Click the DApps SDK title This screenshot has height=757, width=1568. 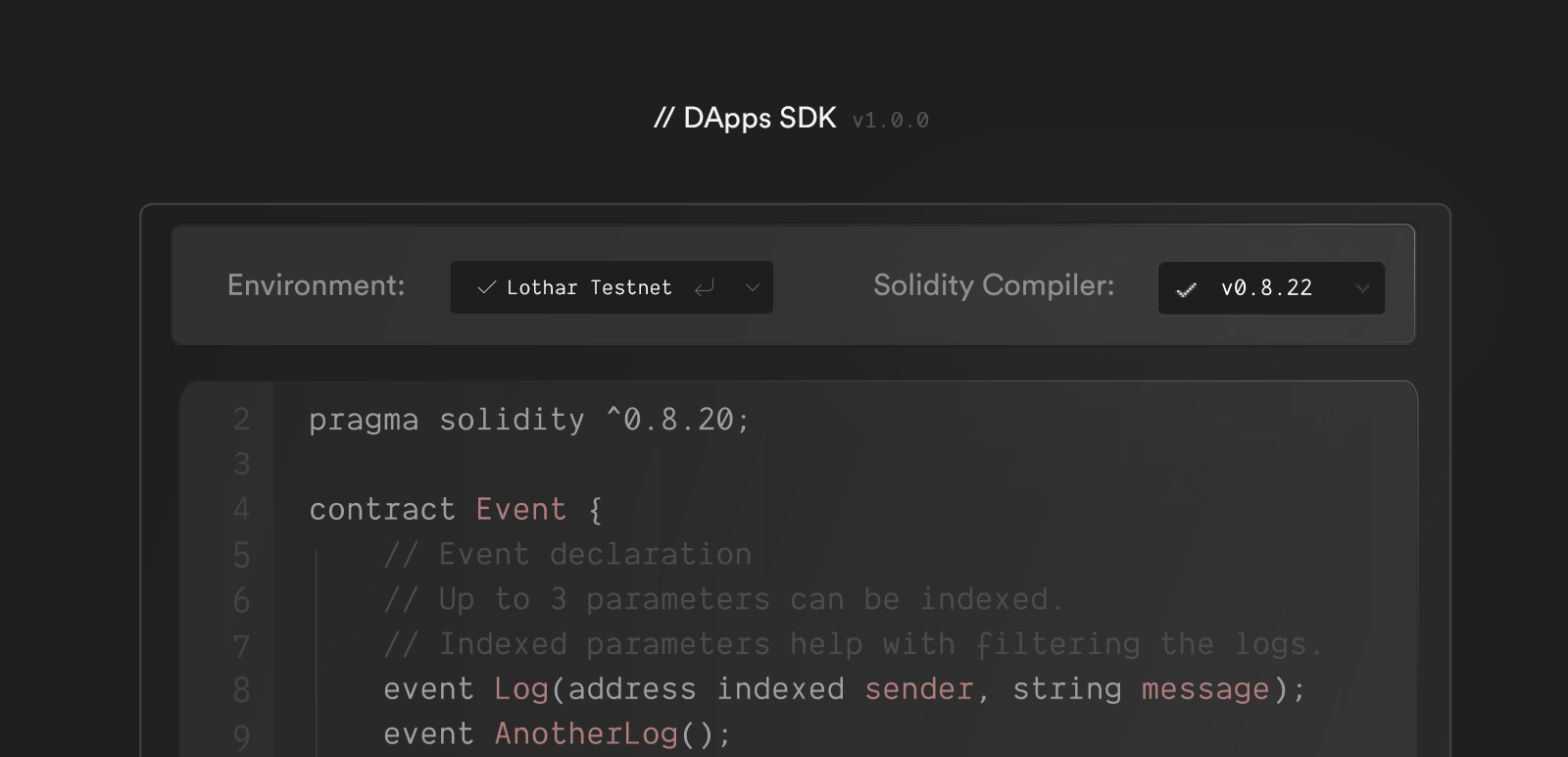coord(746,119)
